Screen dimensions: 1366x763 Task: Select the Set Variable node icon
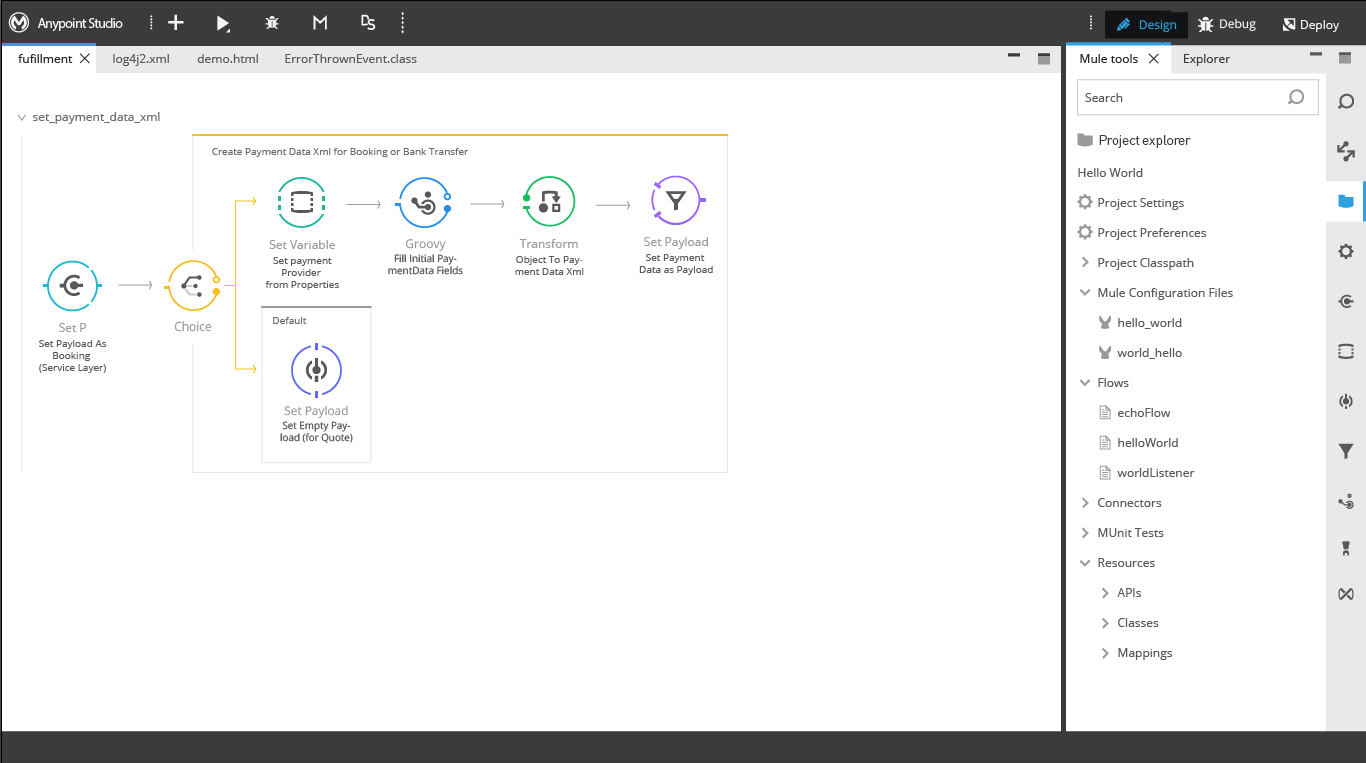point(302,203)
